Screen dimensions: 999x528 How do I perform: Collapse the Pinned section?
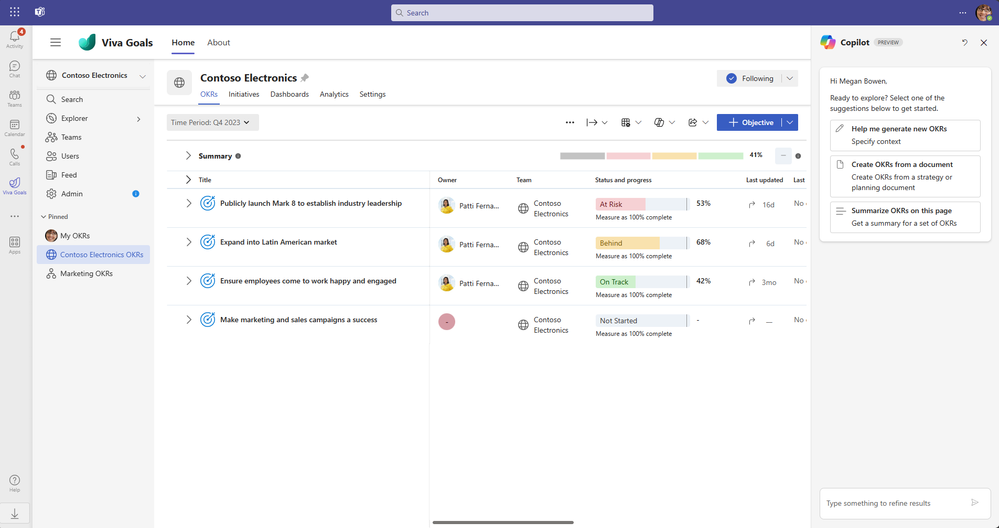43,217
